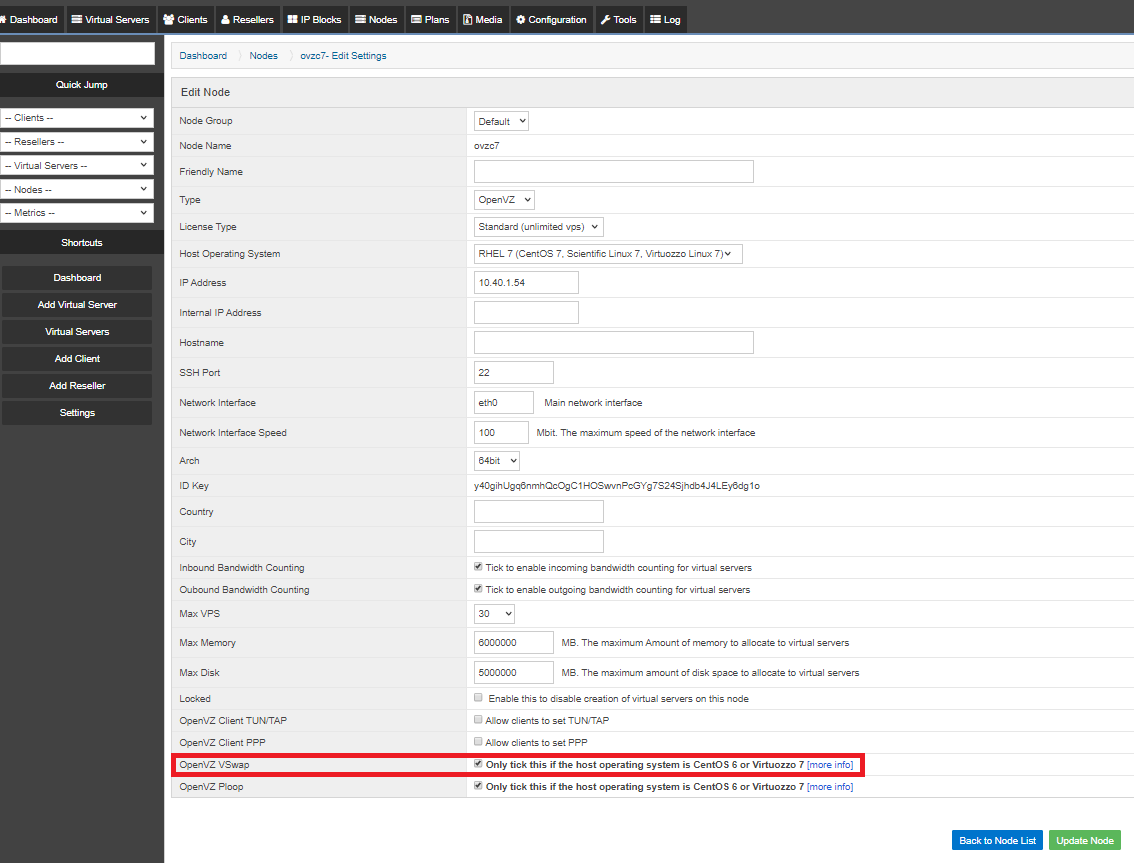The height and width of the screenshot is (863, 1134).
Task: Enable Allow clients to set PPP
Action: 478,741
